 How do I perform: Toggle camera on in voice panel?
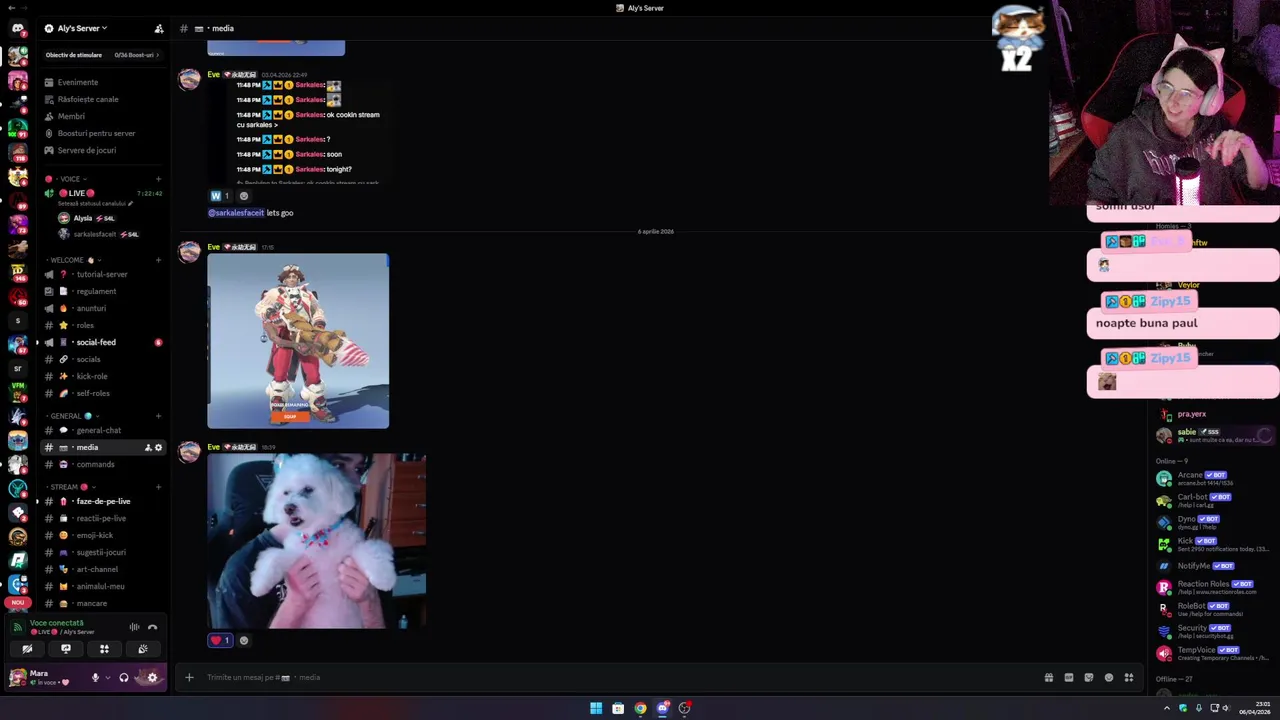pos(27,649)
